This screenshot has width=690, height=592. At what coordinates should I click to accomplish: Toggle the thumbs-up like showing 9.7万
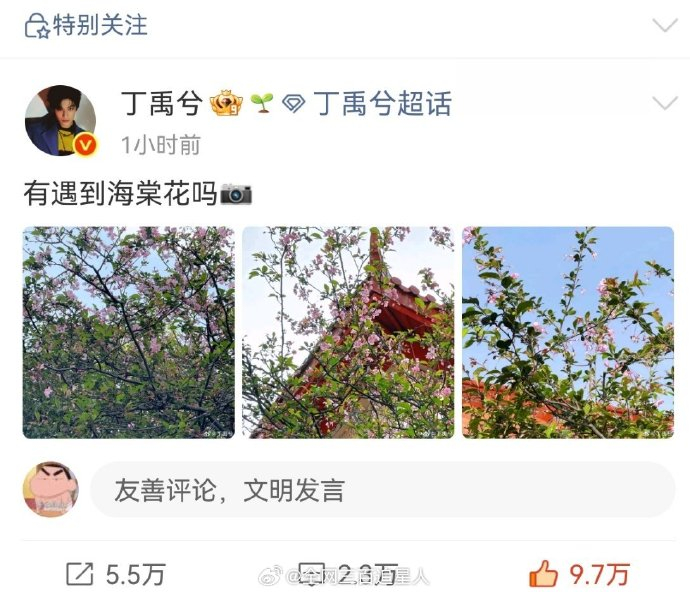pyautogui.click(x=579, y=574)
